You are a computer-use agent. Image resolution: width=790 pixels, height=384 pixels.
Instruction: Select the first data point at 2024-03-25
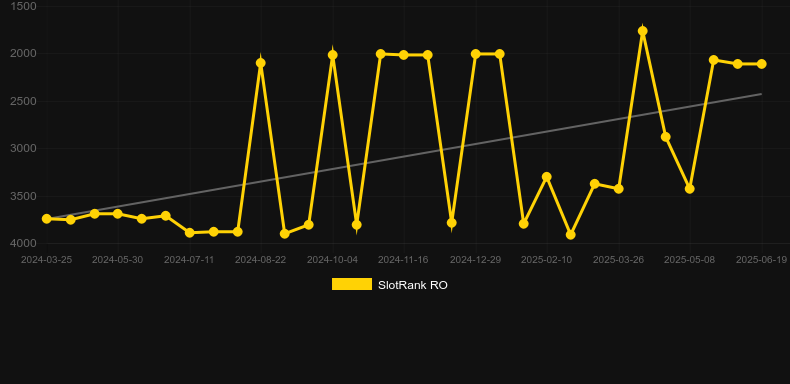click(x=47, y=219)
